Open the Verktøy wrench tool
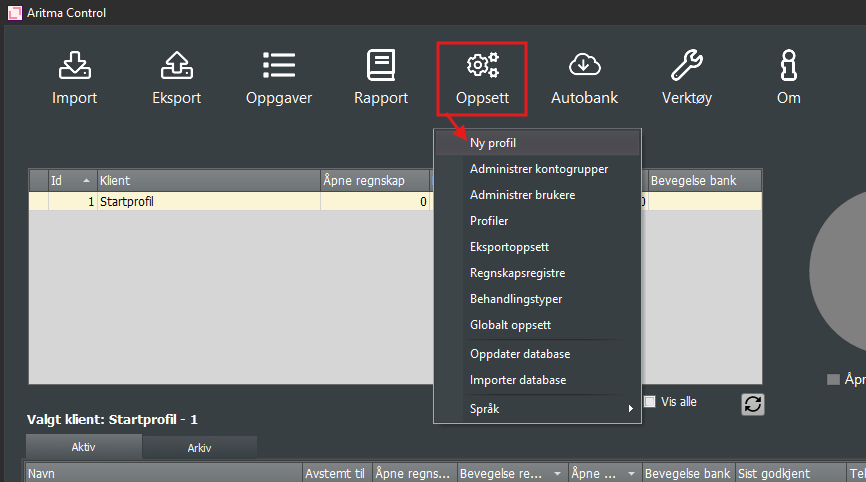 coord(686,77)
